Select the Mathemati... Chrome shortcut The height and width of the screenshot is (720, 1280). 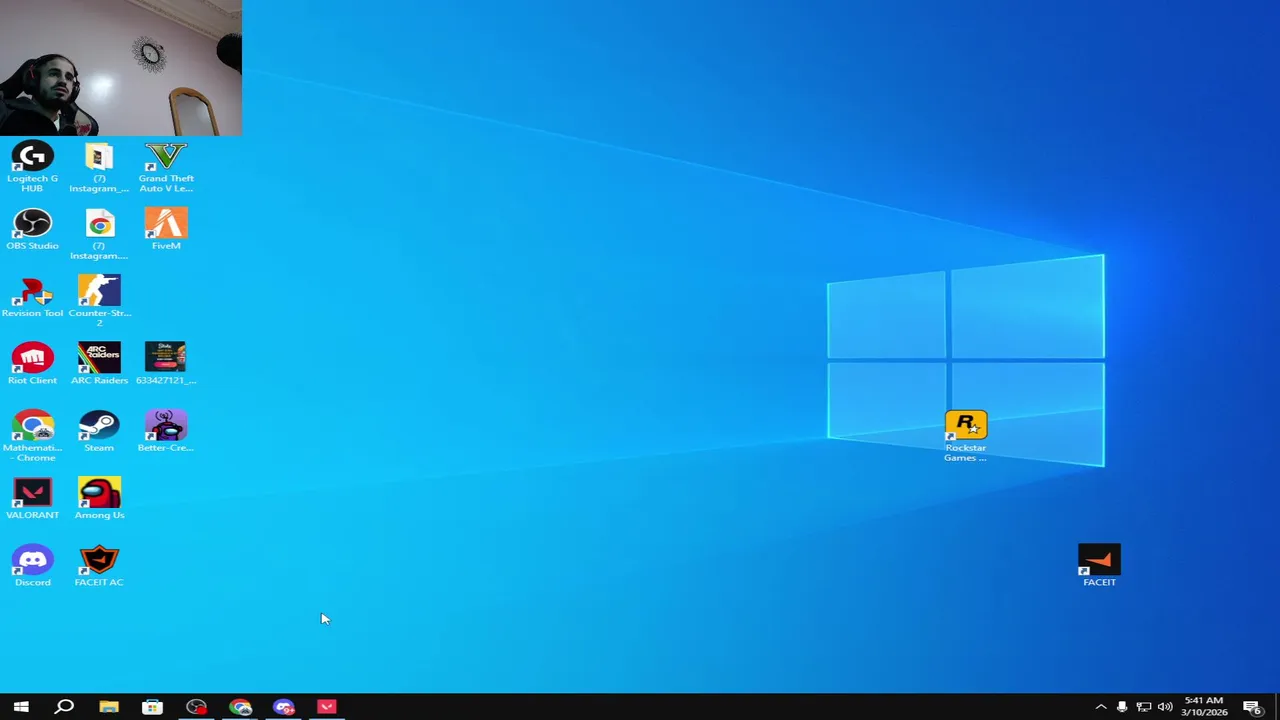pos(32,436)
